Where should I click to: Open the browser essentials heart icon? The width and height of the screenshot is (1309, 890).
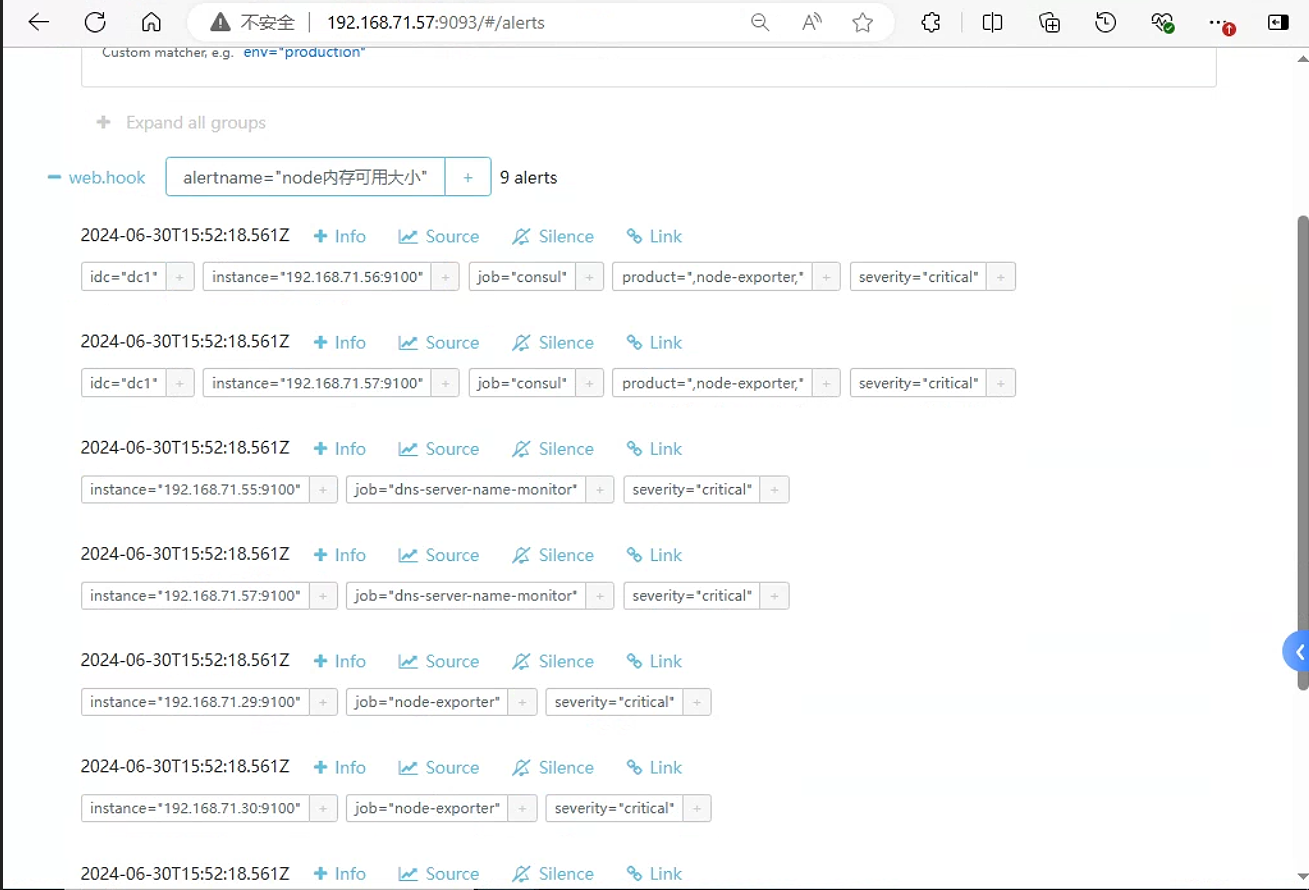point(1162,22)
